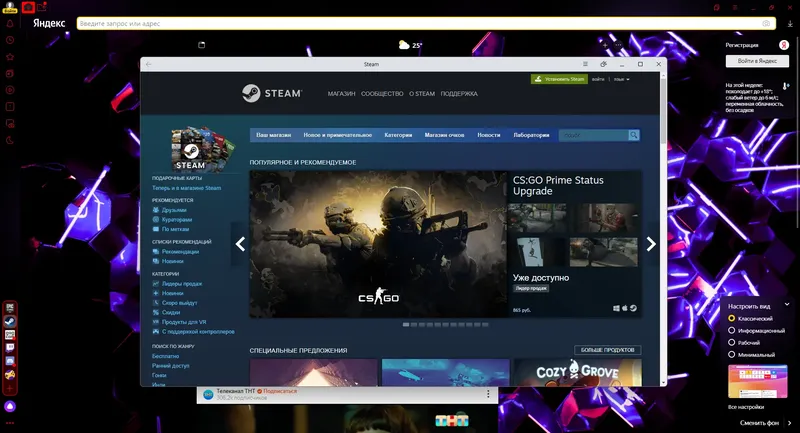Open the Steam panel in the browser sidebar
Image resolution: width=800 pixels, height=433 pixels.
click(x=10, y=321)
